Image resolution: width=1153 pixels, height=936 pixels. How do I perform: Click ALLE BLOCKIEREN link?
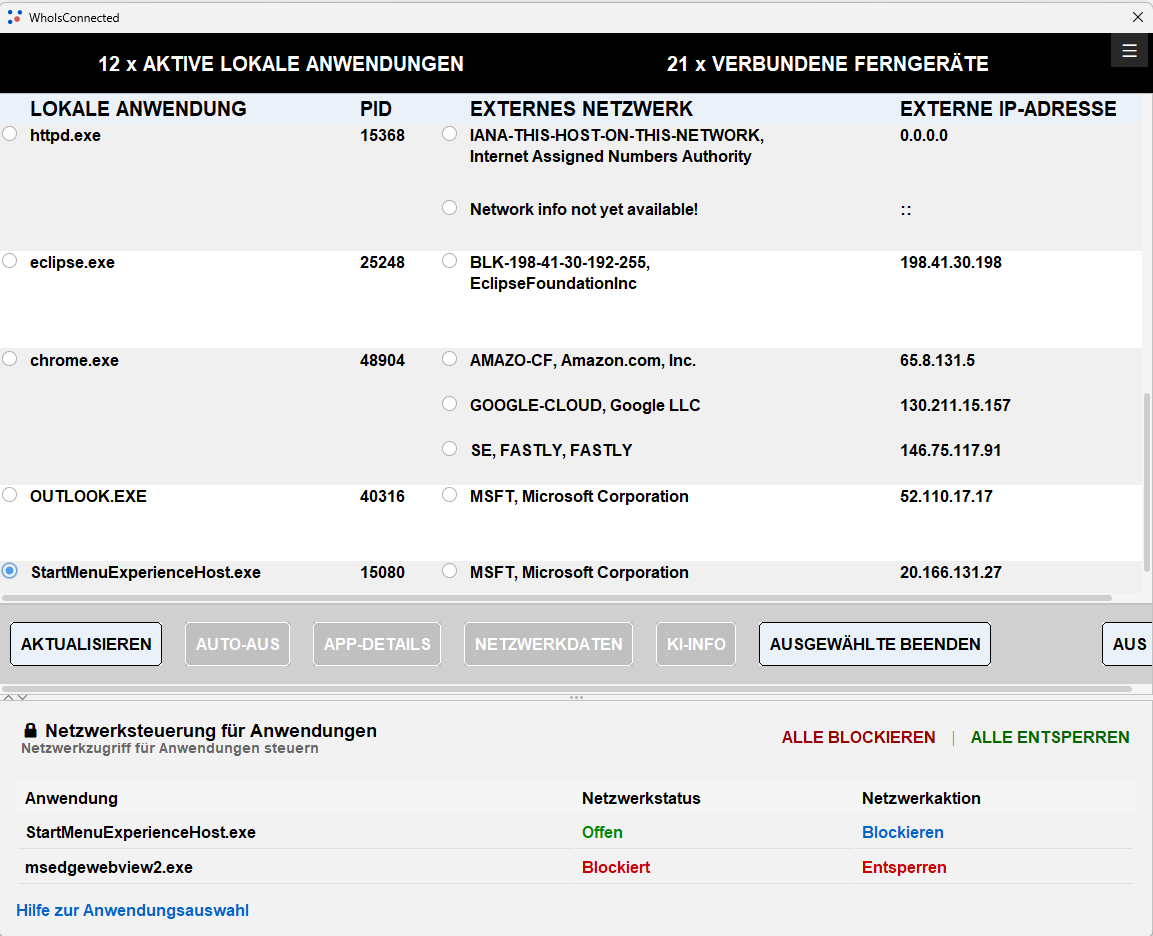858,737
